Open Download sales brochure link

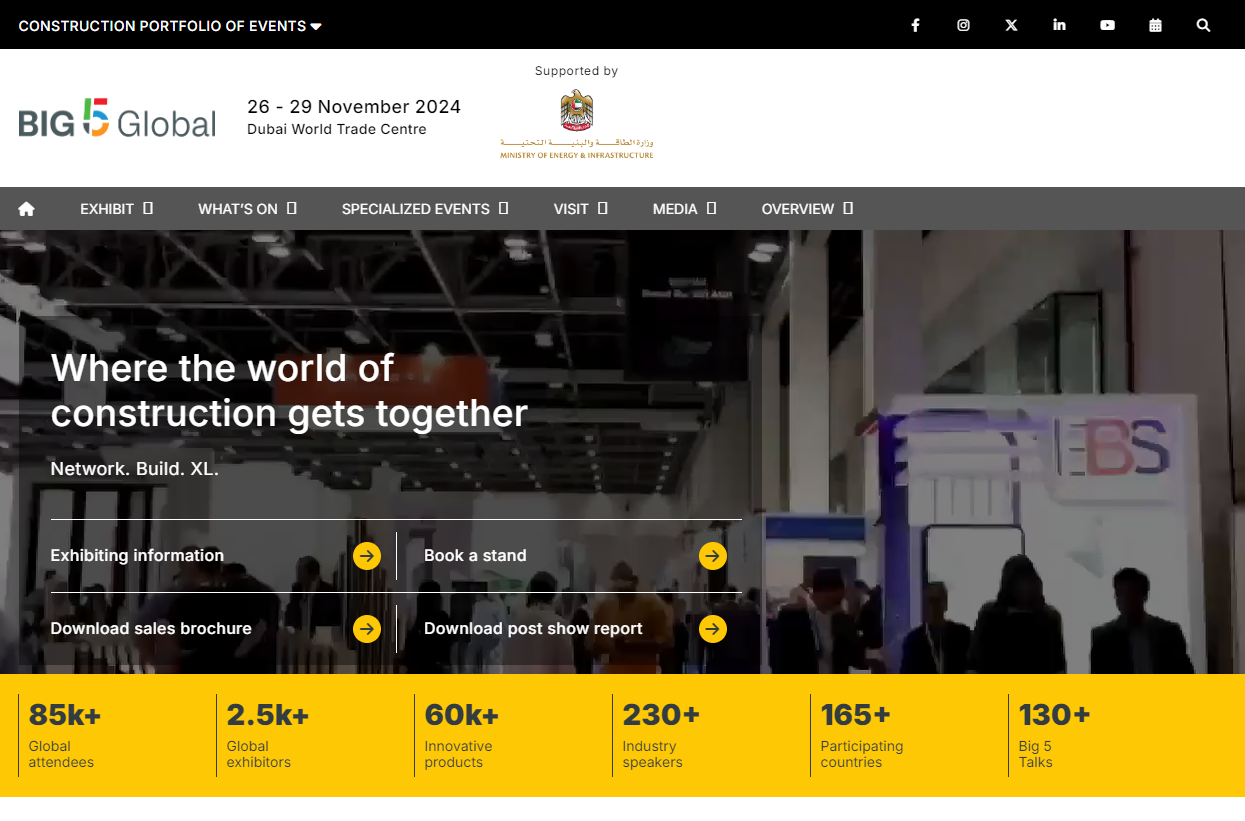(x=151, y=628)
